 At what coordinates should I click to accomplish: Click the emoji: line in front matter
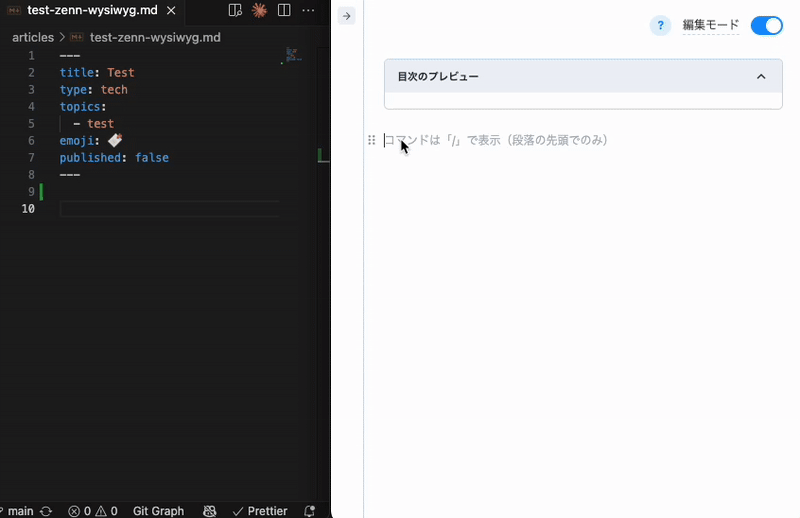click(x=91, y=140)
